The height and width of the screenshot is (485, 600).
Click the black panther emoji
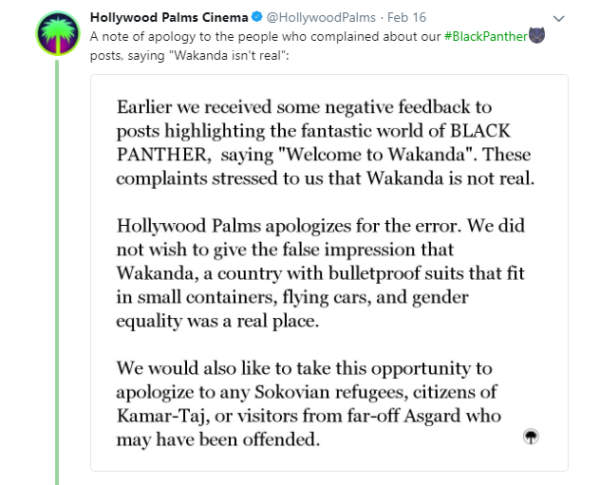537,36
